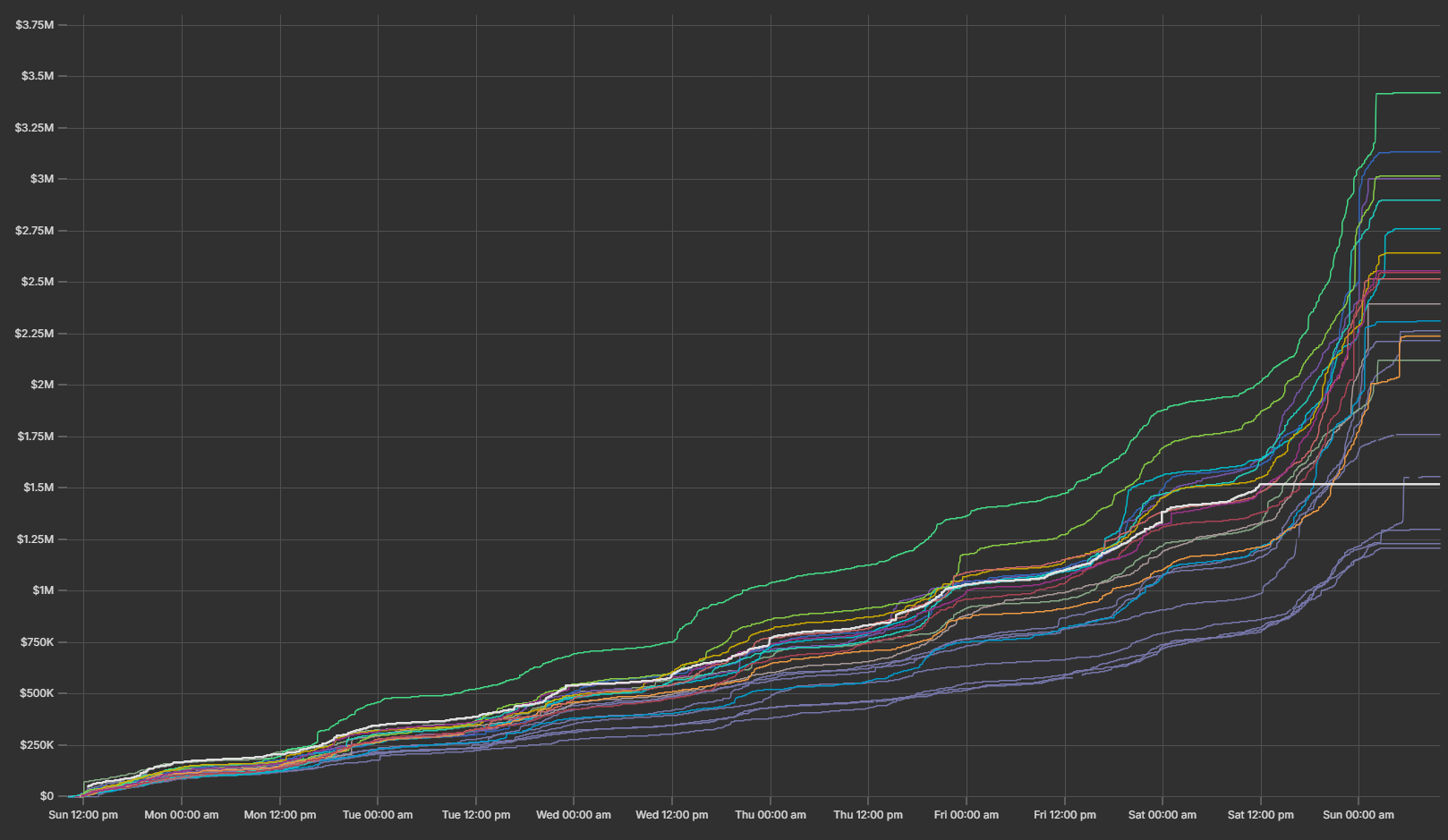Click the Thu 00:00 am axis label
1448x840 pixels.
(x=771, y=815)
